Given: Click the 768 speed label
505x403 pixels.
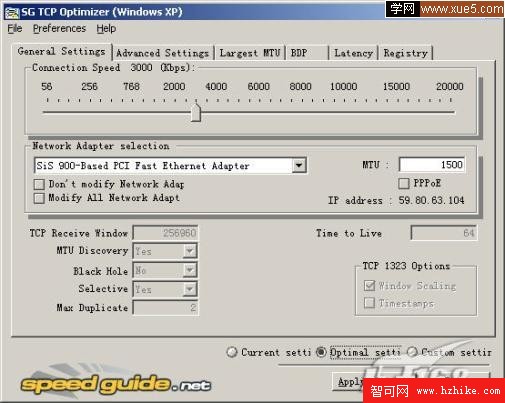Looking at the screenshot, I should pyautogui.click(x=131, y=87).
